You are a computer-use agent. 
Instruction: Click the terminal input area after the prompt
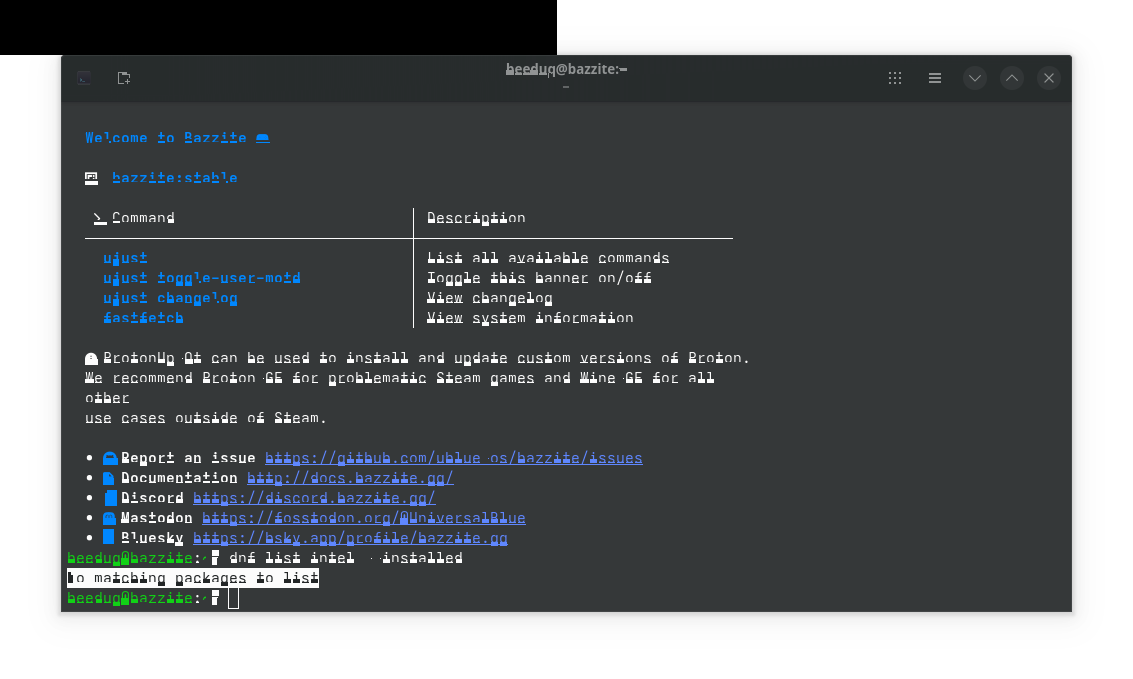click(234, 597)
